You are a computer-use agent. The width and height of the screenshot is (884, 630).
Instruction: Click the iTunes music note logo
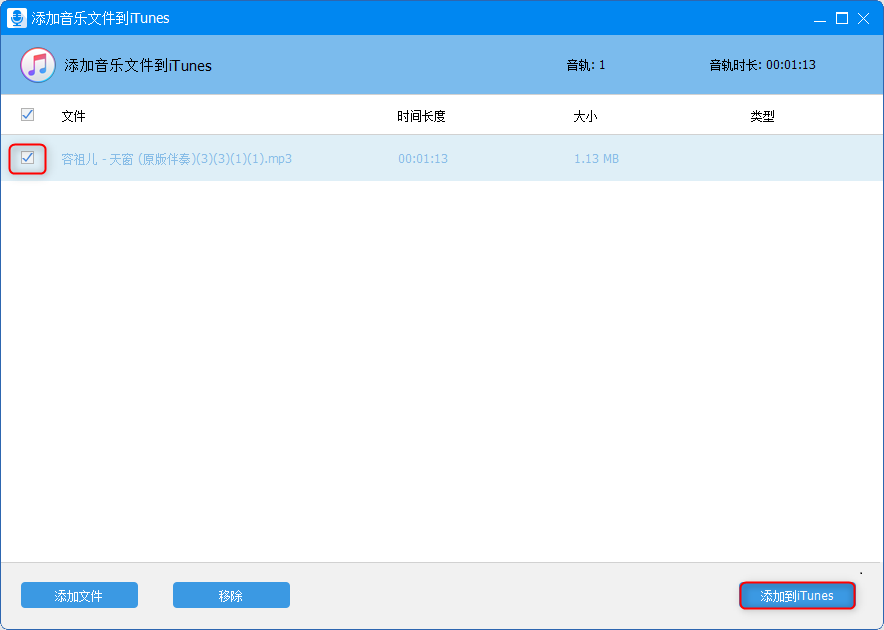[x=38, y=65]
